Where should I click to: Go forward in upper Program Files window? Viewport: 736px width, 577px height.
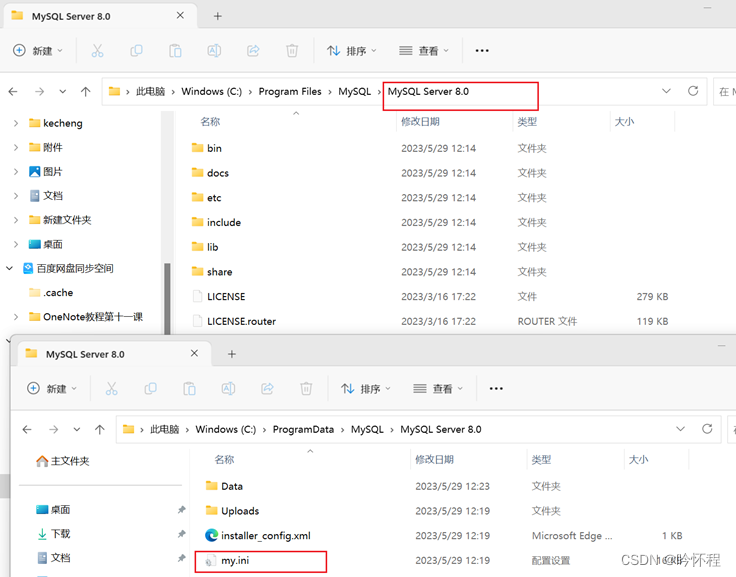[x=39, y=92]
